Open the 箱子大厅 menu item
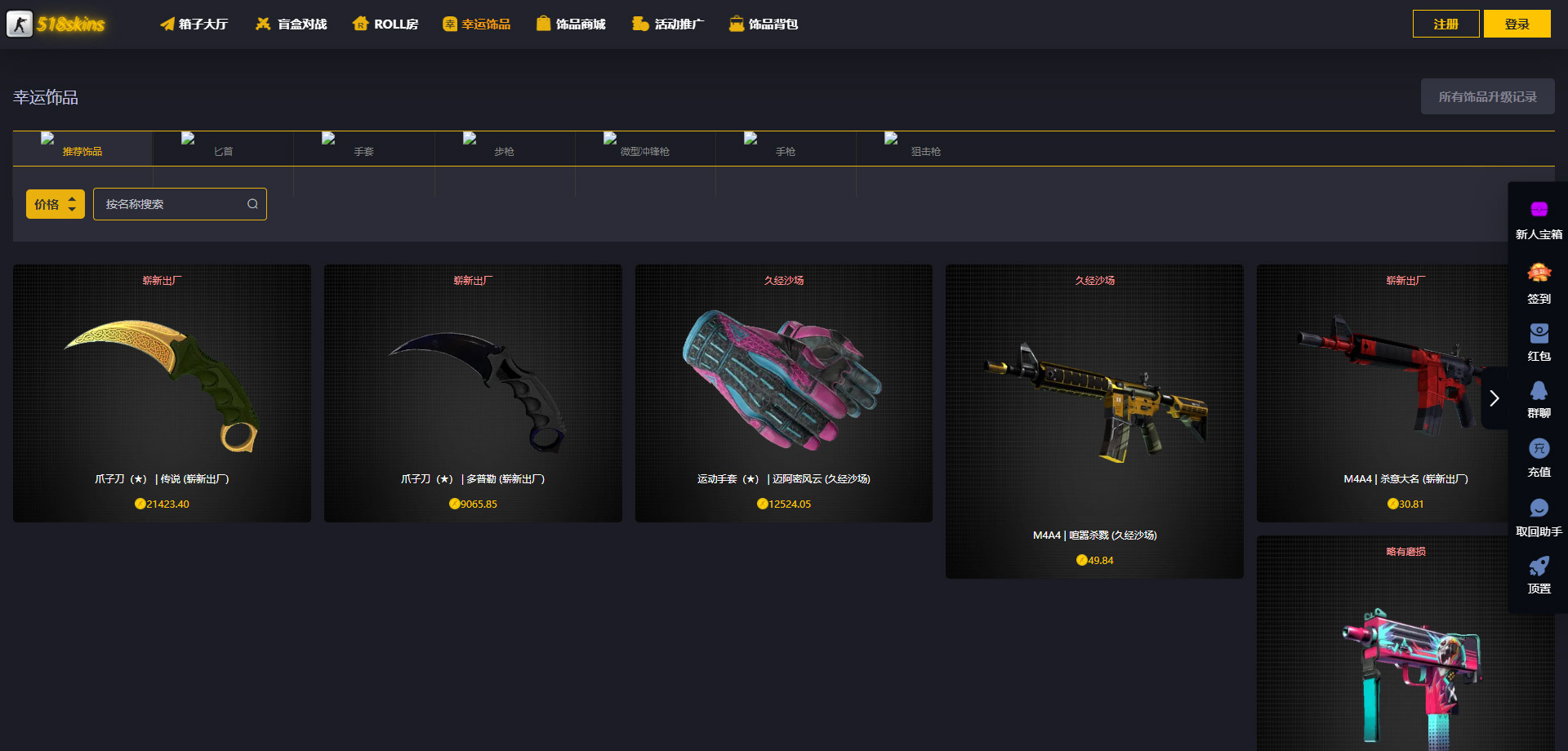1568x751 pixels. [x=194, y=24]
